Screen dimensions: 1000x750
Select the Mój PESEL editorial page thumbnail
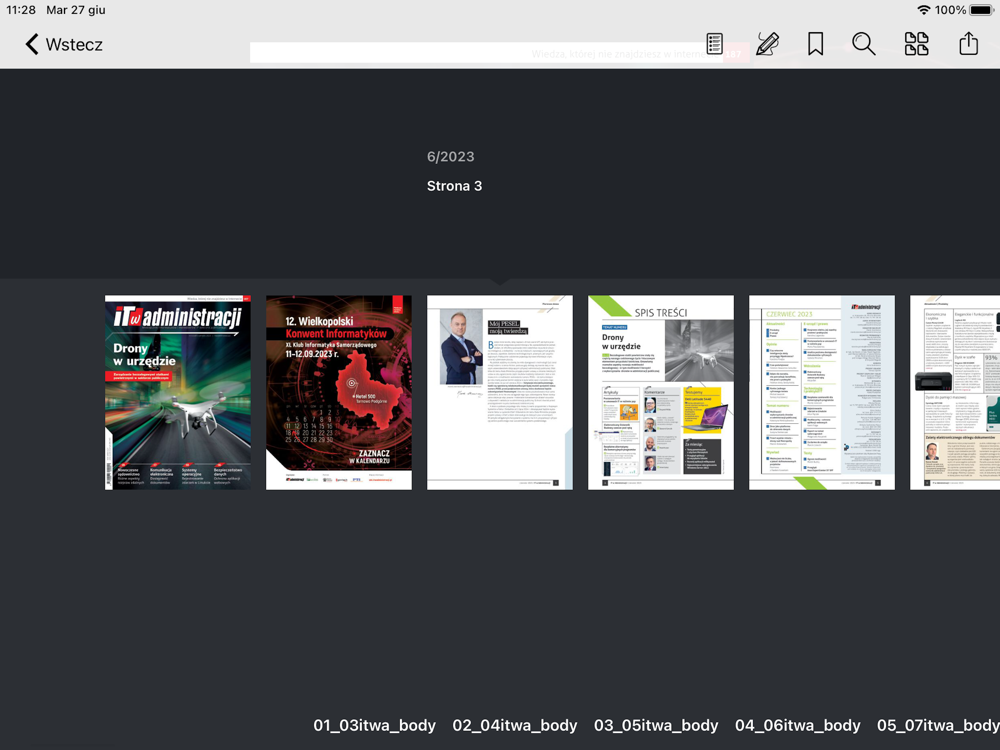pyautogui.click(x=500, y=392)
